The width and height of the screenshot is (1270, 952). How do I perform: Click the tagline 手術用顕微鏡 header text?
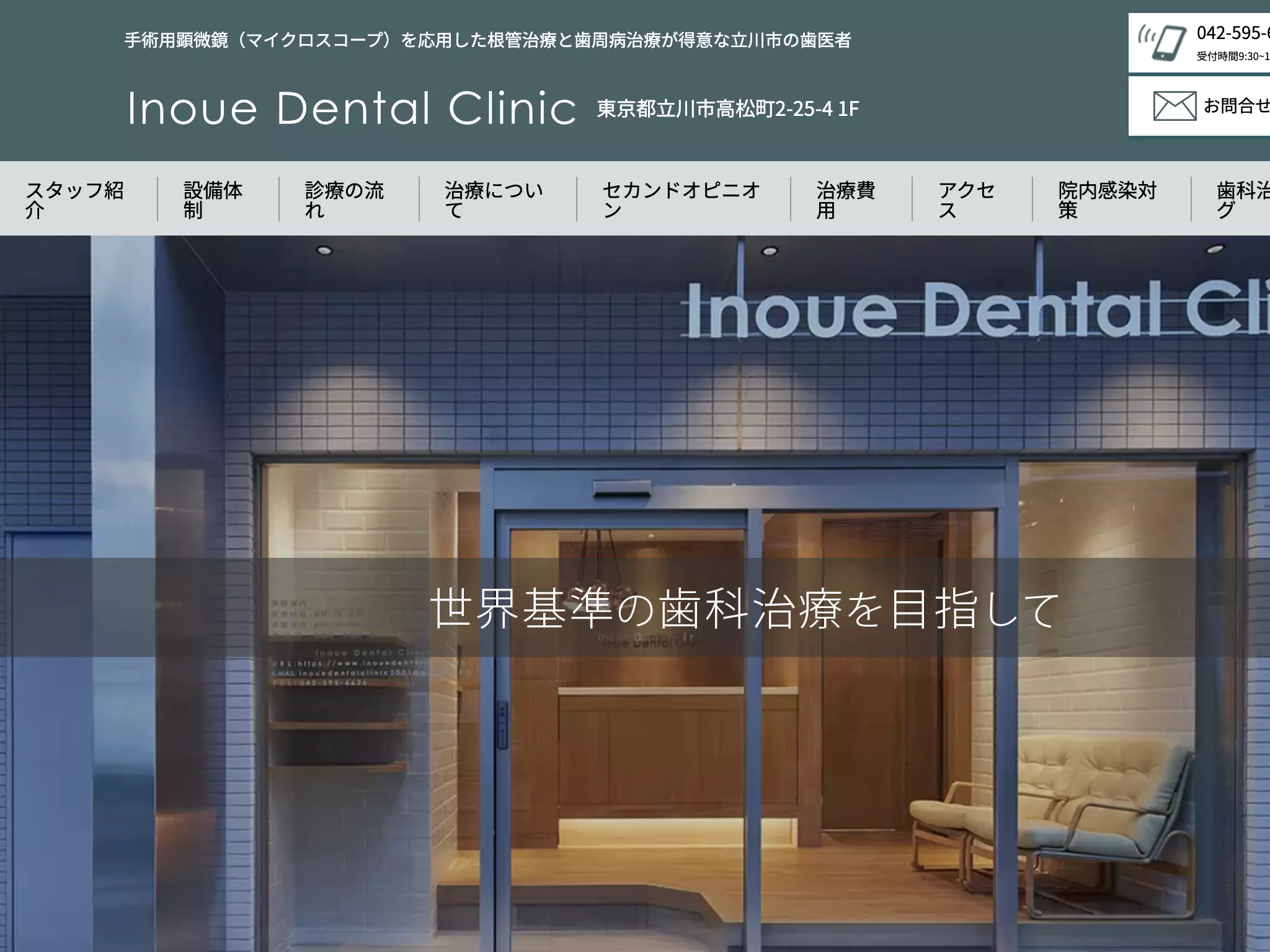coord(488,40)
